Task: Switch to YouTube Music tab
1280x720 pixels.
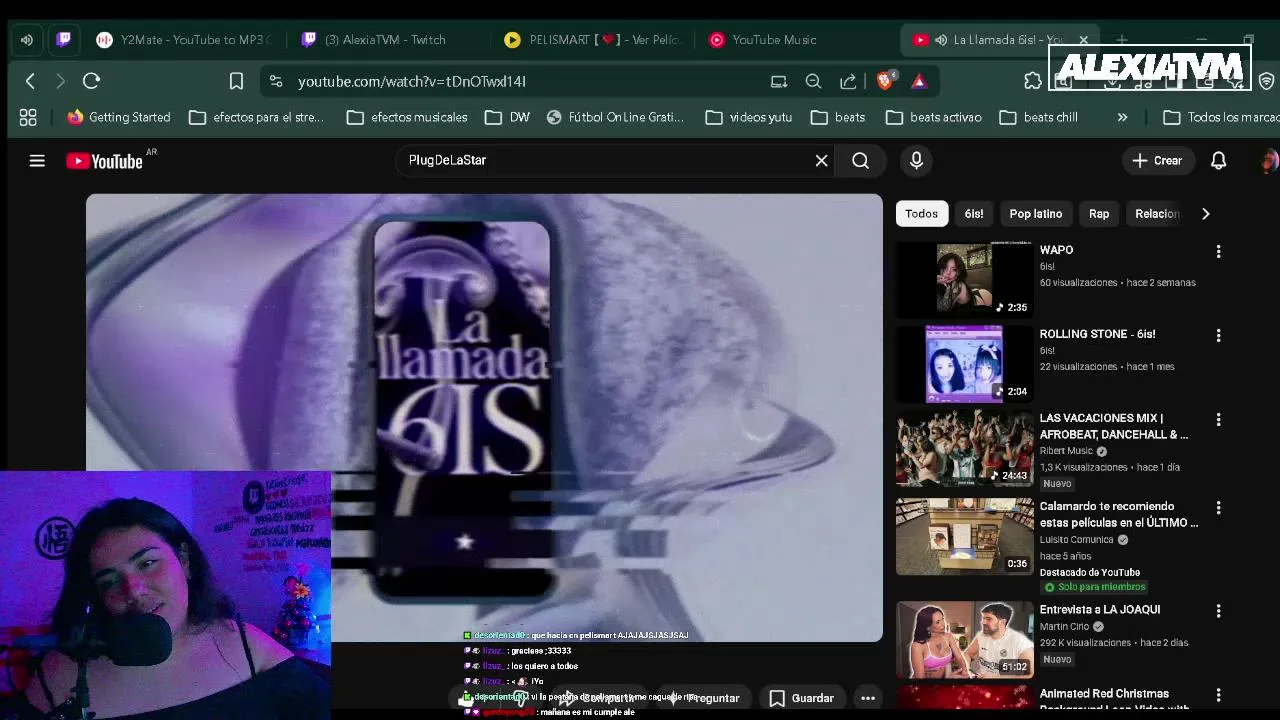Action: [775, 40]
